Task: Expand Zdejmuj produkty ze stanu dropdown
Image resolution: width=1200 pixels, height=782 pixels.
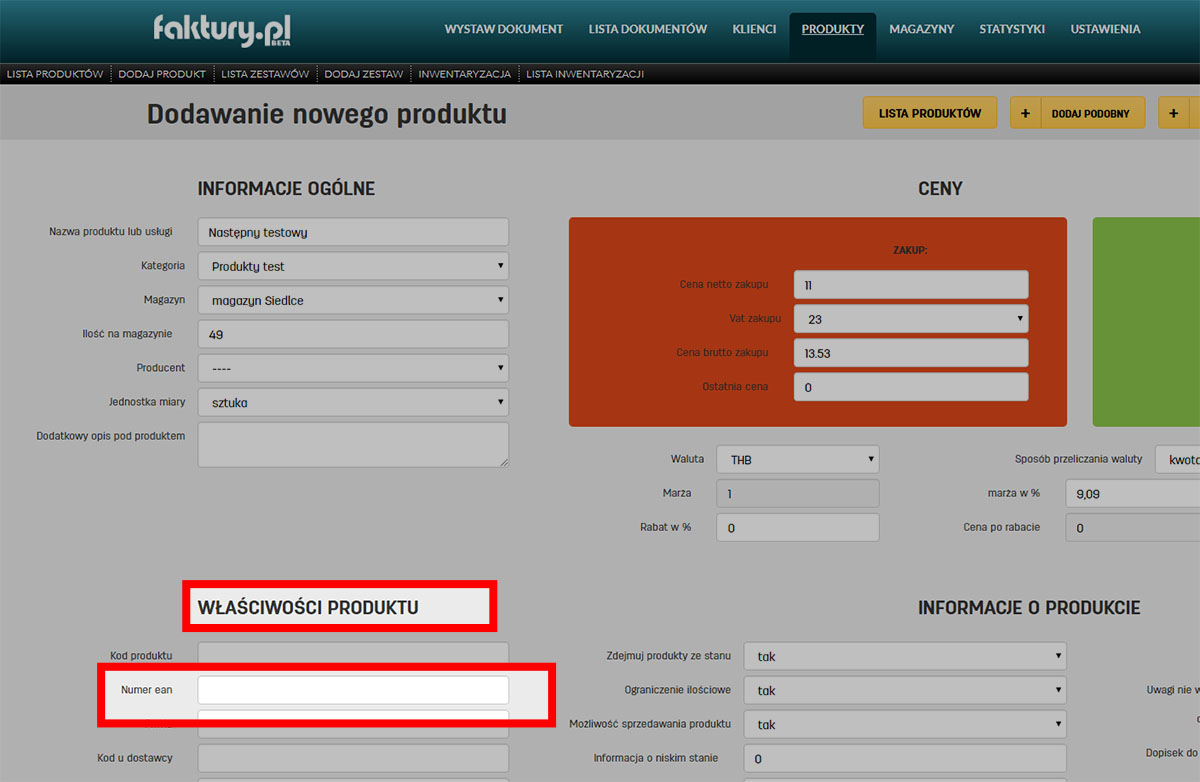Action: [904, 656]
